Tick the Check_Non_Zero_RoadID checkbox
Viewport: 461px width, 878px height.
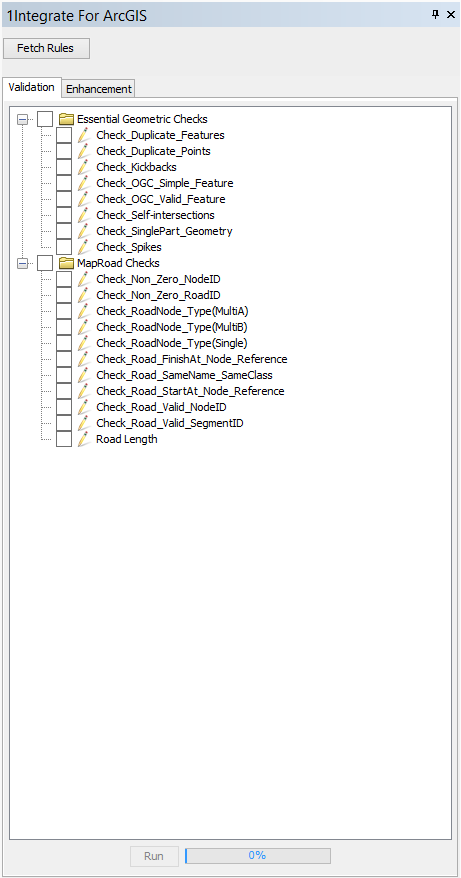[64, 295]
